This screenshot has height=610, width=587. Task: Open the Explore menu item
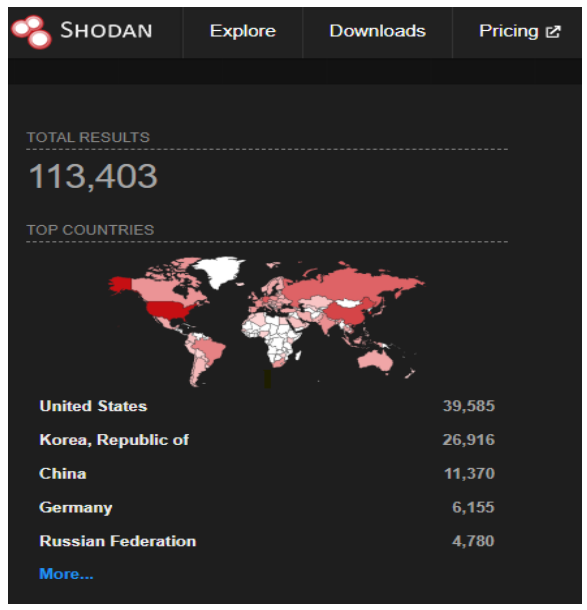click(243, 31)
